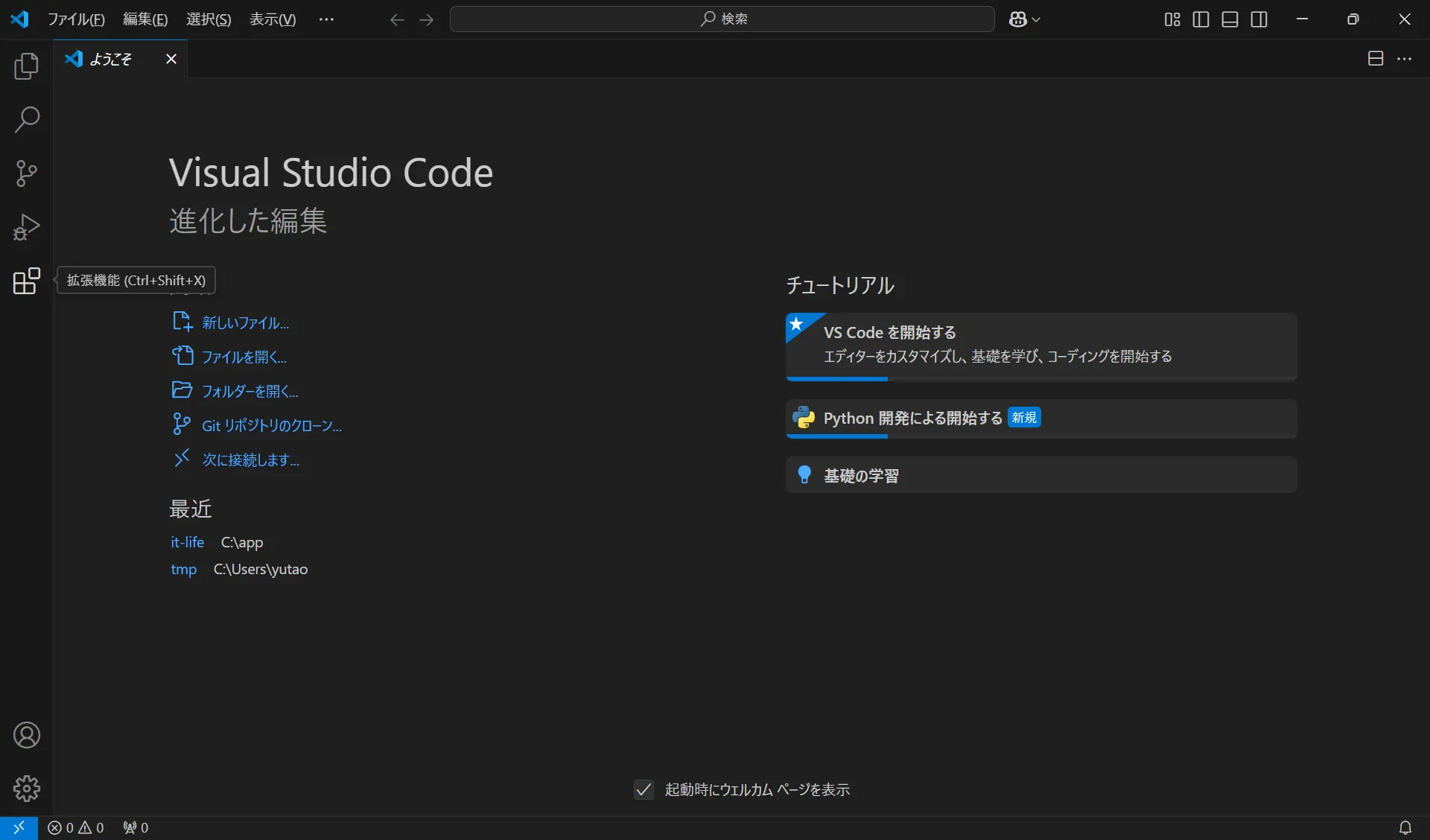Expand the hidden menu bar items ellipsis
1430x840 pixels.
click(326, 19)
